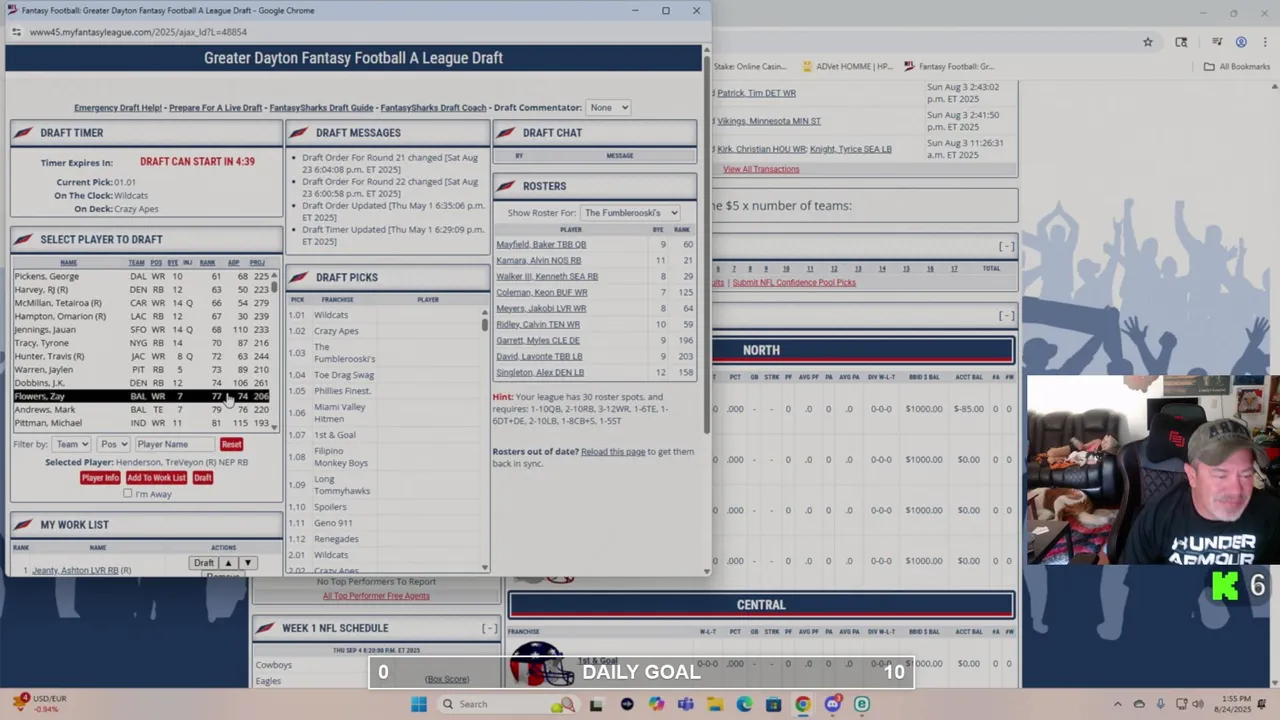Select Pickens, George in player list
The height and width of the screenshot is (720, 1280).
pos(142,276)
